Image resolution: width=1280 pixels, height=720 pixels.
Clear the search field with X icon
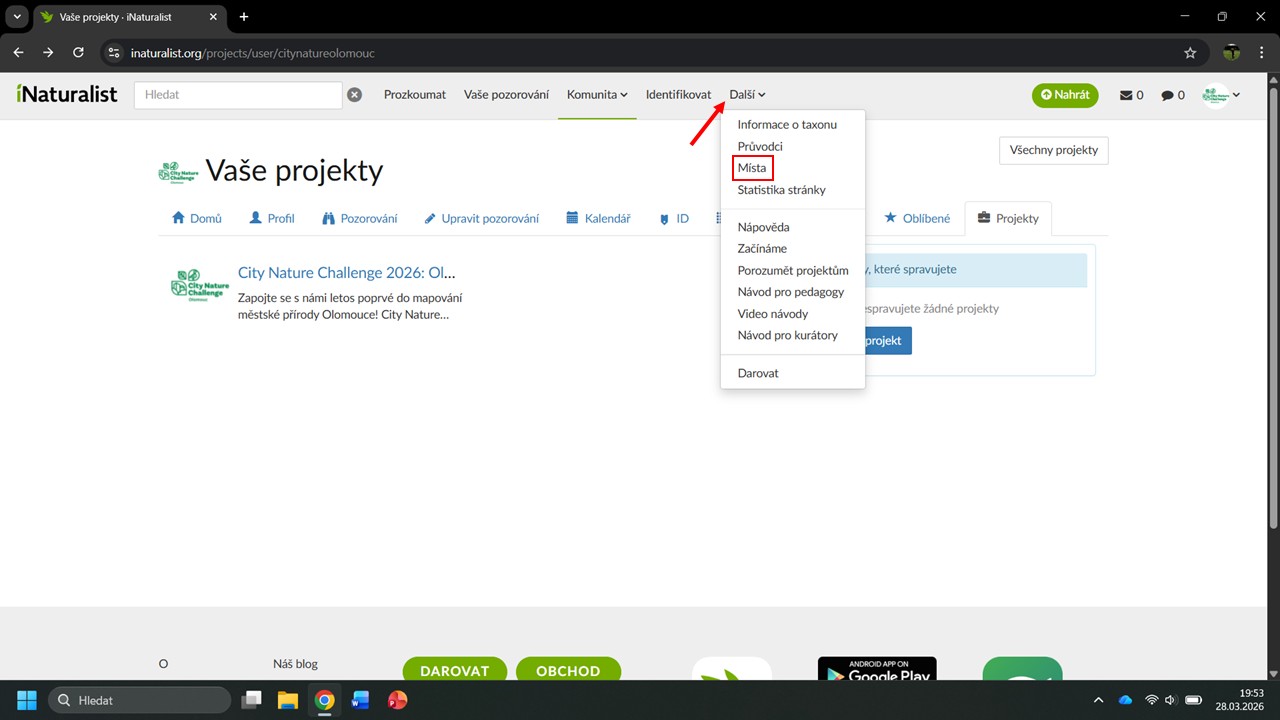point(354,95)
